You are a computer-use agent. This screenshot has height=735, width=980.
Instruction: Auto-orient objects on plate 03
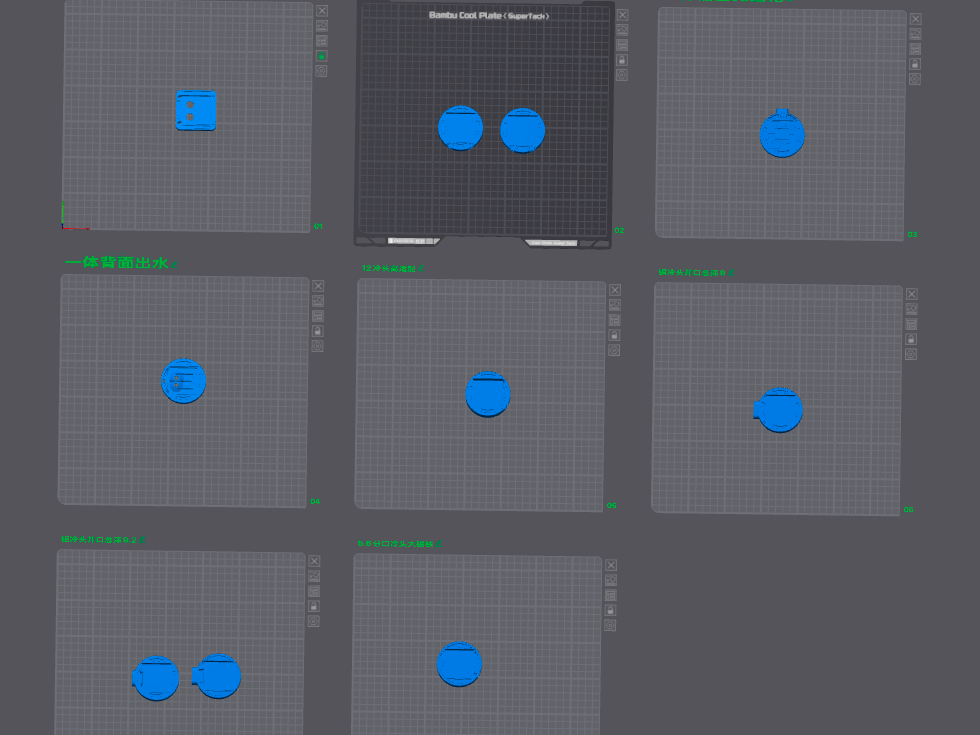tap(915, 34)
